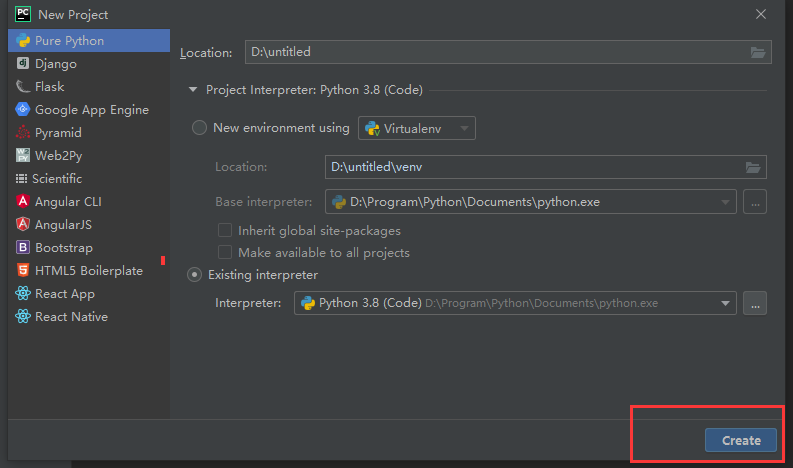Click ellipsis button beside Interpreter
This screenshot has width=793, height=468.
(755, 303)
